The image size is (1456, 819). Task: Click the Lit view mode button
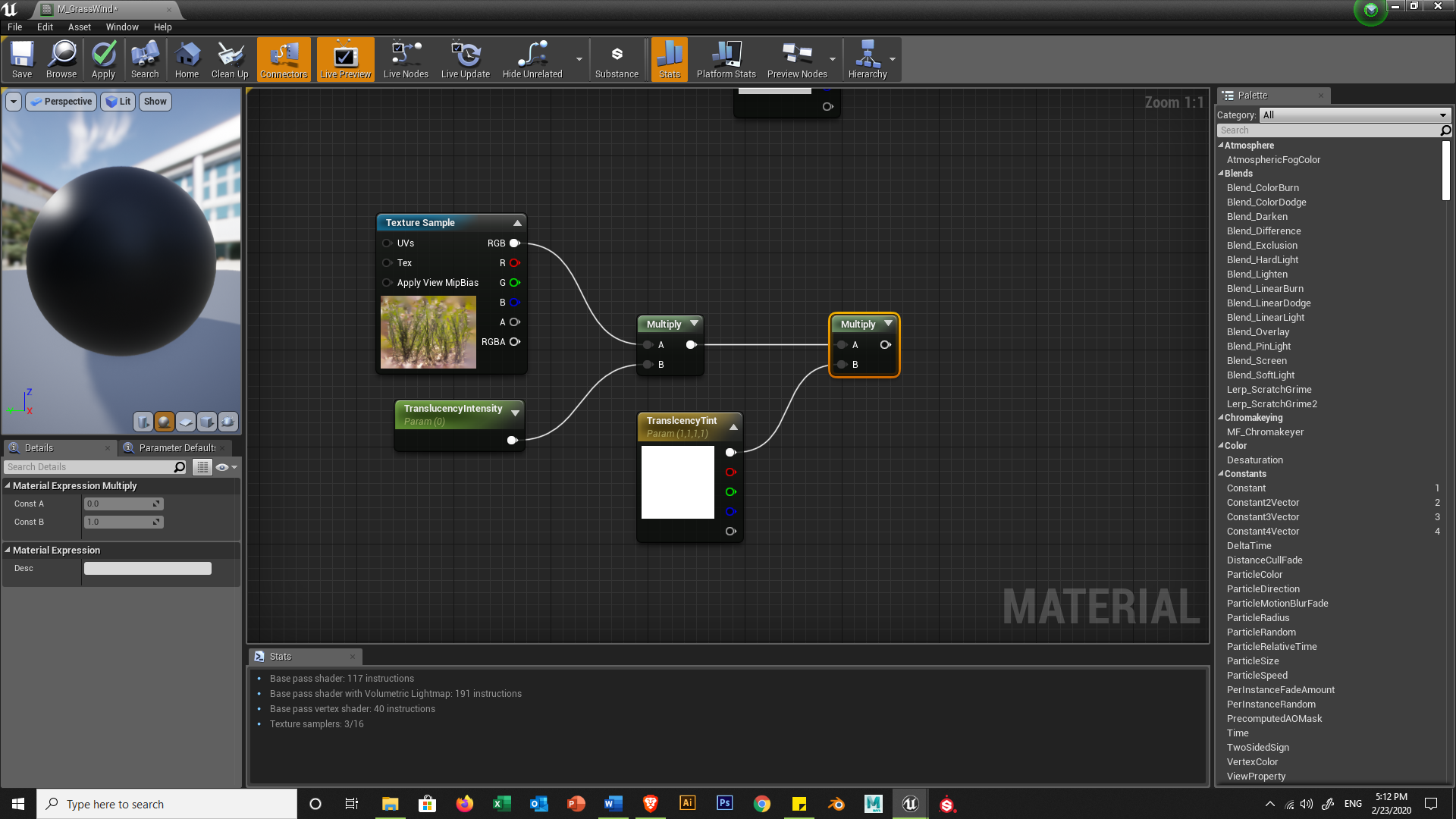coord(118,102)
